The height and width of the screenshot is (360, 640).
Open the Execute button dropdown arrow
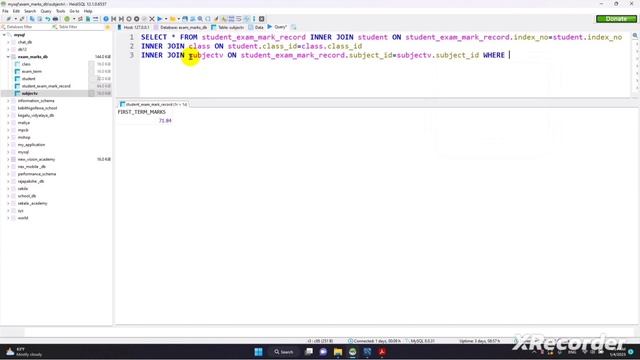point(166,19)
